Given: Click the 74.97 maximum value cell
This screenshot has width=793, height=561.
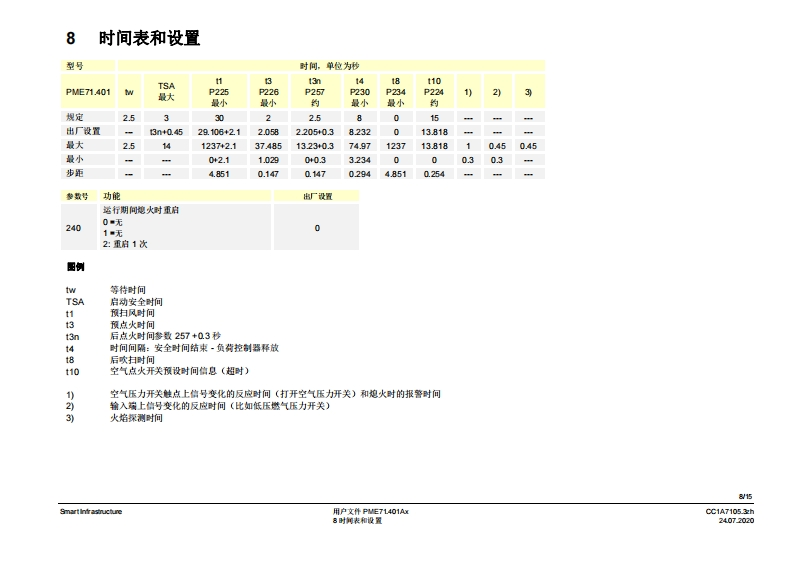Looking at the screenshot, I should 359,145.
